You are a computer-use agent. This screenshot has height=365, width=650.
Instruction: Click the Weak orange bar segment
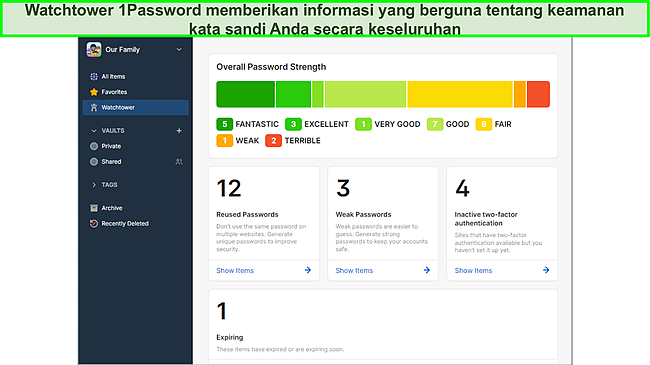pos(520,94)
